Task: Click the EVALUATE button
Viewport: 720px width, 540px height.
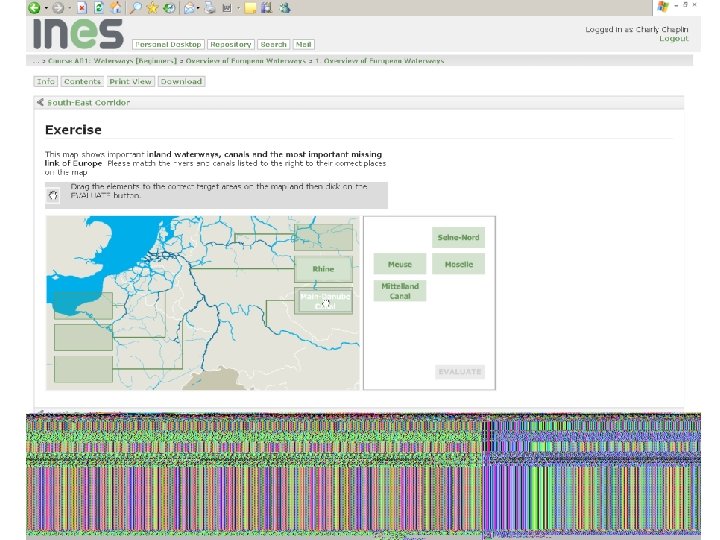Action: [460, 371]
